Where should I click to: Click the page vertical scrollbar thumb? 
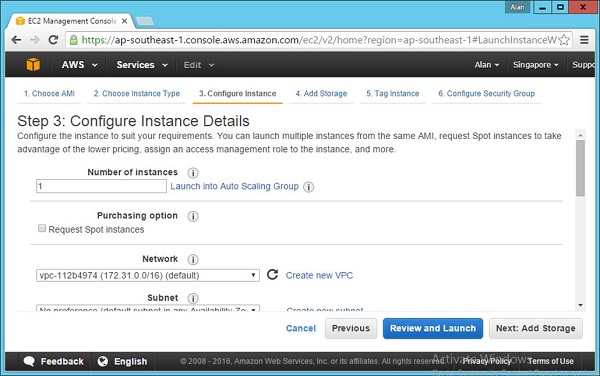(580, 168)
